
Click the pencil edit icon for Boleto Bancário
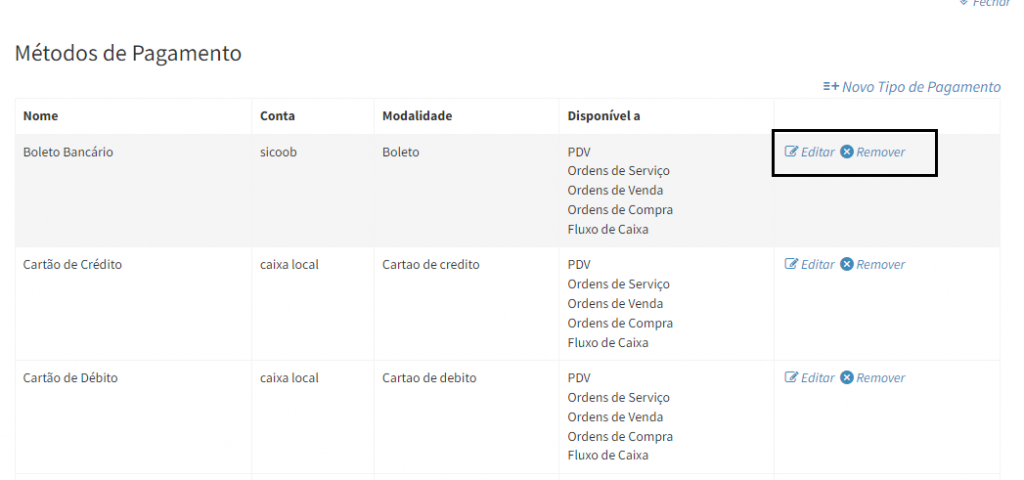pos(791,152)
